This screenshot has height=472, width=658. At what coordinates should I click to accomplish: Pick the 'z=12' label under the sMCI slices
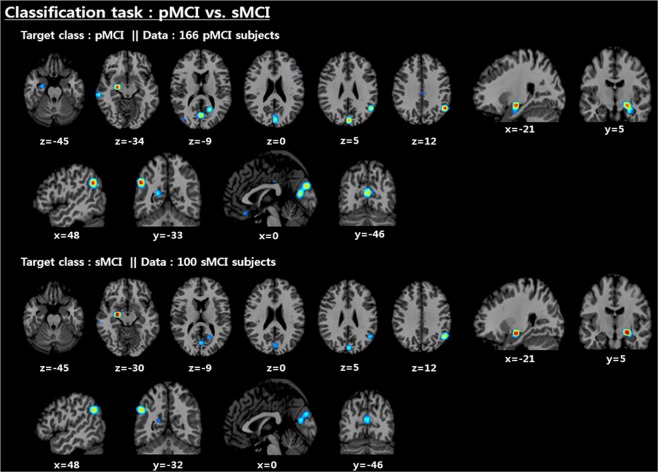424,368
